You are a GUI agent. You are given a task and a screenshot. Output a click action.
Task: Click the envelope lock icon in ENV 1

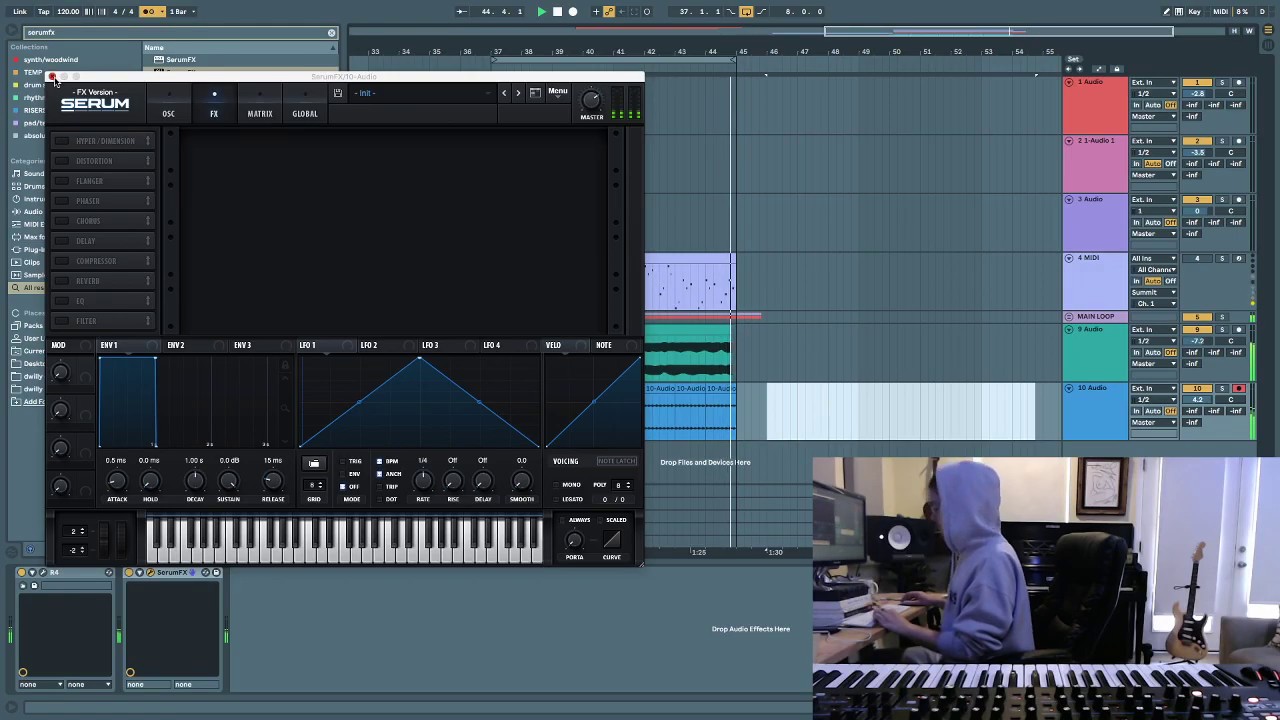285,366
